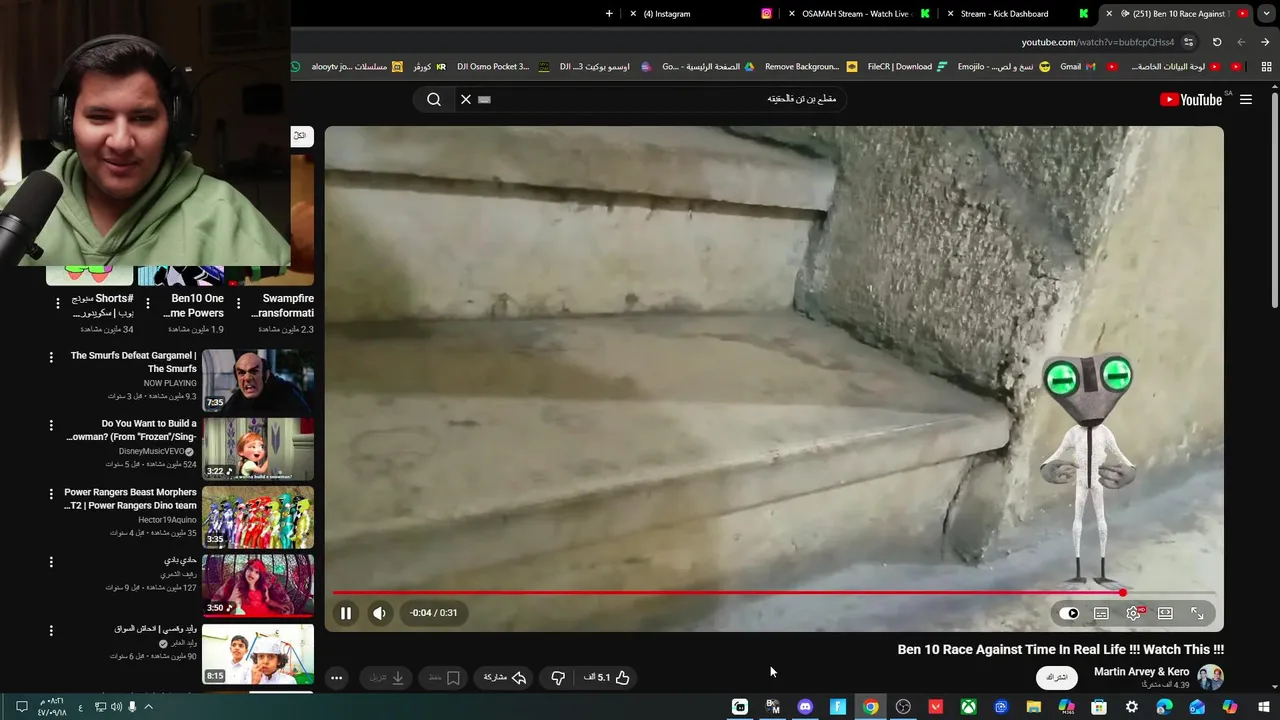Open Martin Arvey & Kero channel name

(x=1141, y=671)
